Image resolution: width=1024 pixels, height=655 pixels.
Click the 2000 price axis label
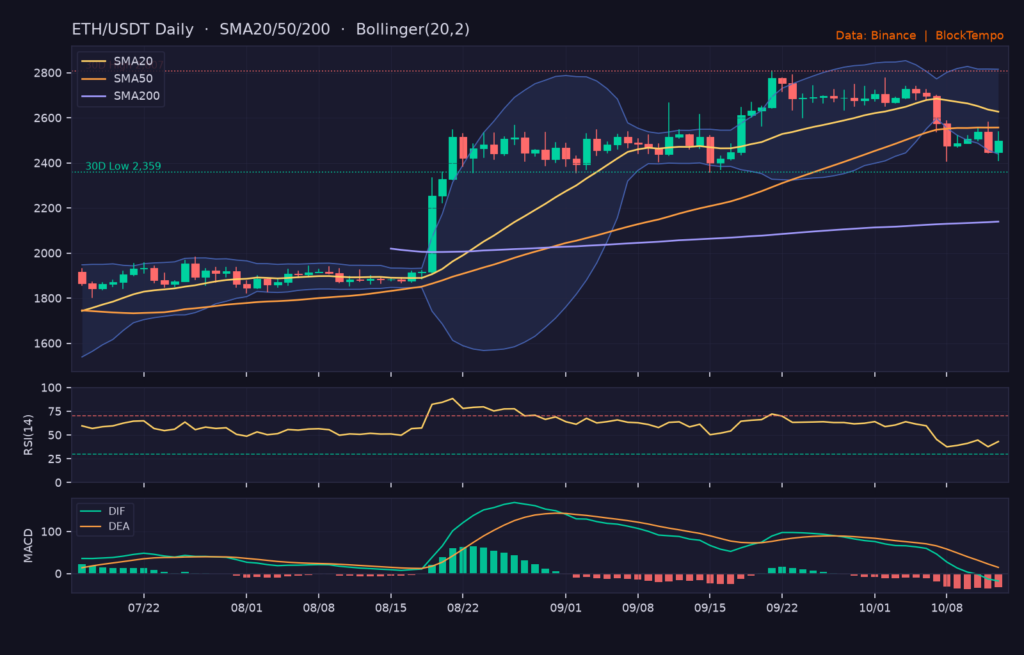click(x=48, y=253)
